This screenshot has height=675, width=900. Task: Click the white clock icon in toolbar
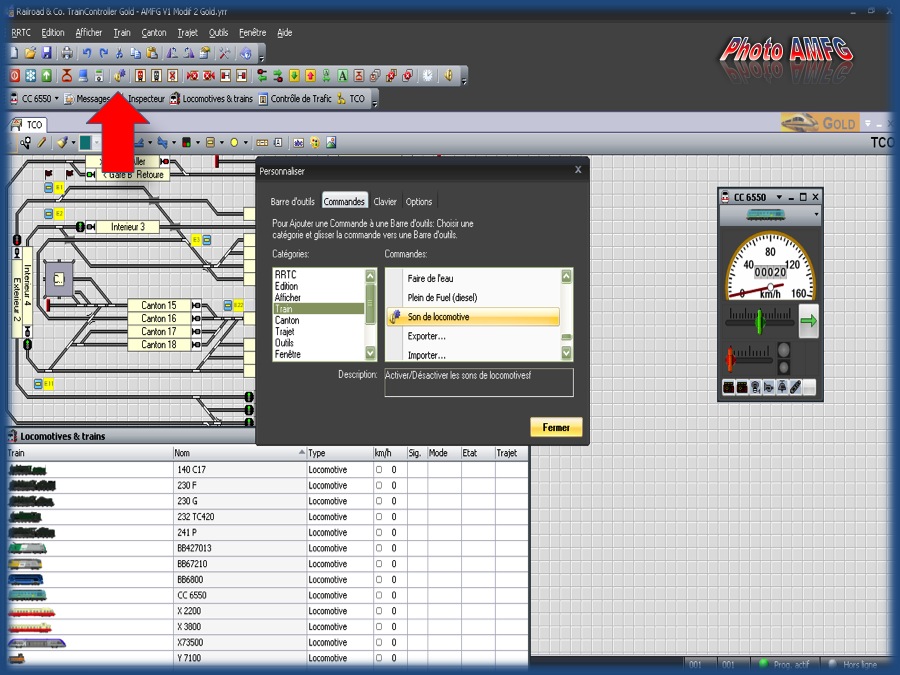428,75
